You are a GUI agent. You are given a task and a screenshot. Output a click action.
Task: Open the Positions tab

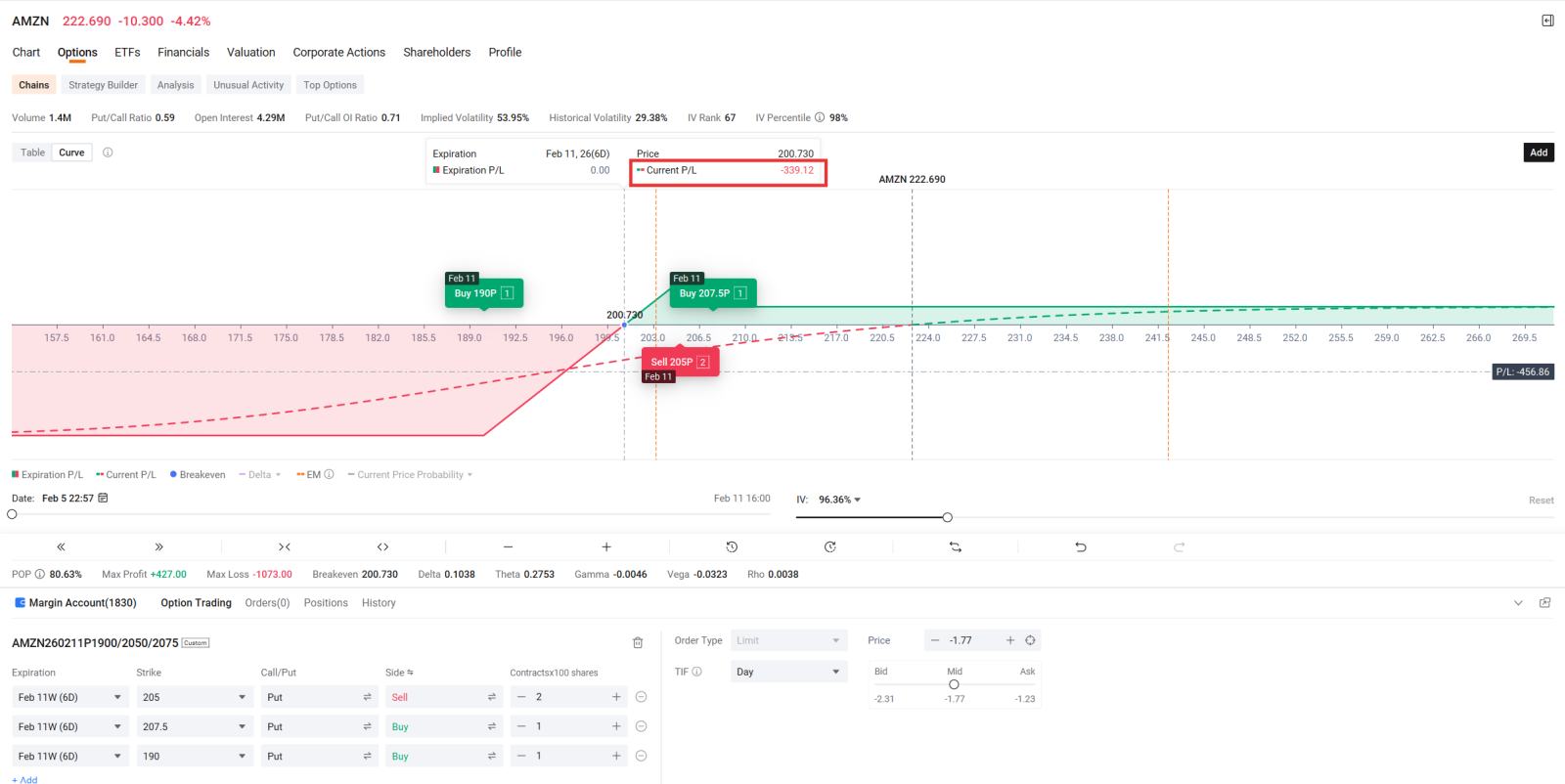[x=326, y=603]
